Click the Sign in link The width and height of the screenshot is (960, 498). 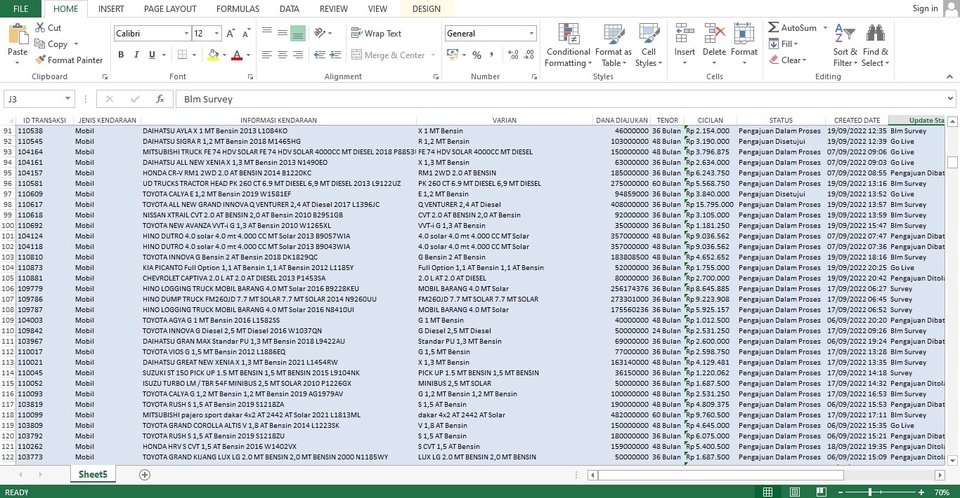[x=925, y=8]
